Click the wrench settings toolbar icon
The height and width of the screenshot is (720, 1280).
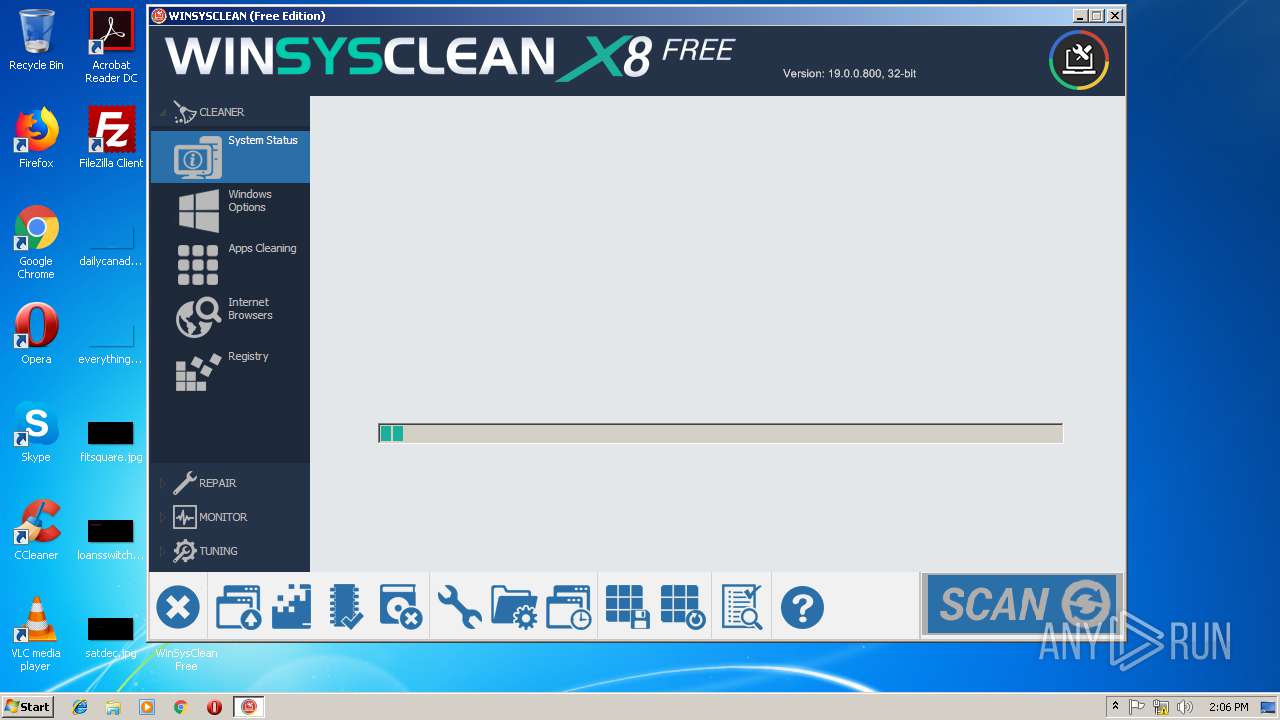point(459,607)
